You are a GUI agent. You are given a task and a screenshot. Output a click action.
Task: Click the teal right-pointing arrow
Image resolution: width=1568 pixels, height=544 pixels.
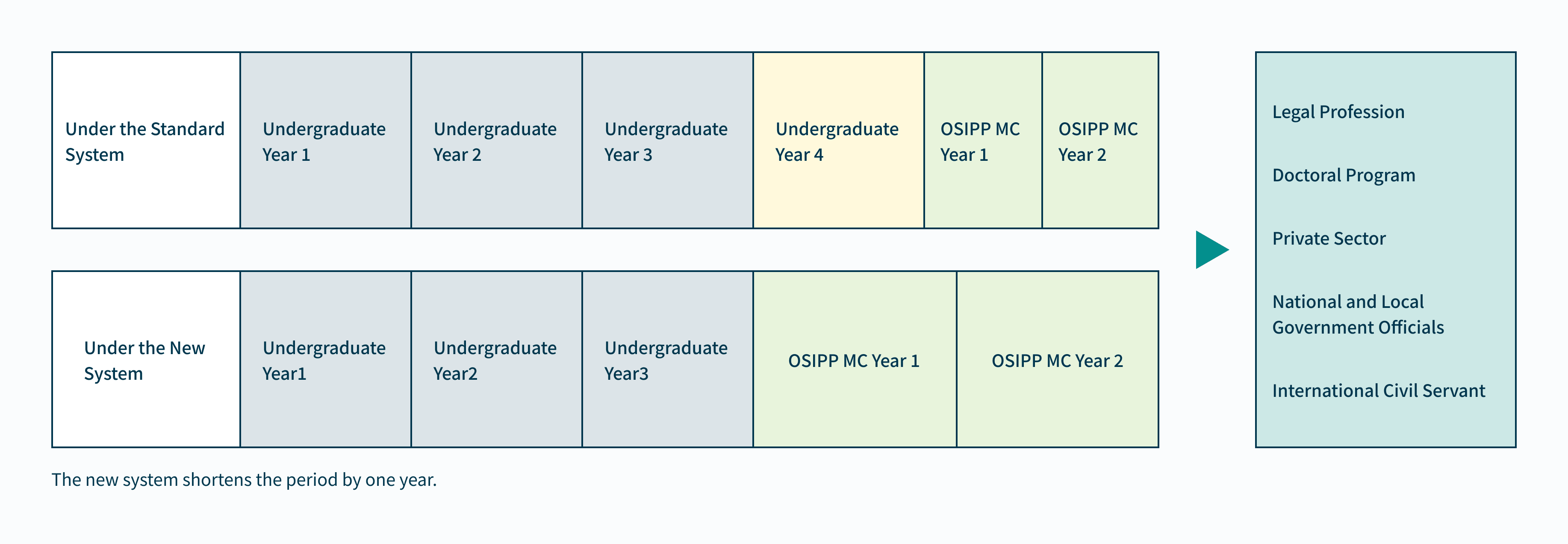[x=1211, y=250]
